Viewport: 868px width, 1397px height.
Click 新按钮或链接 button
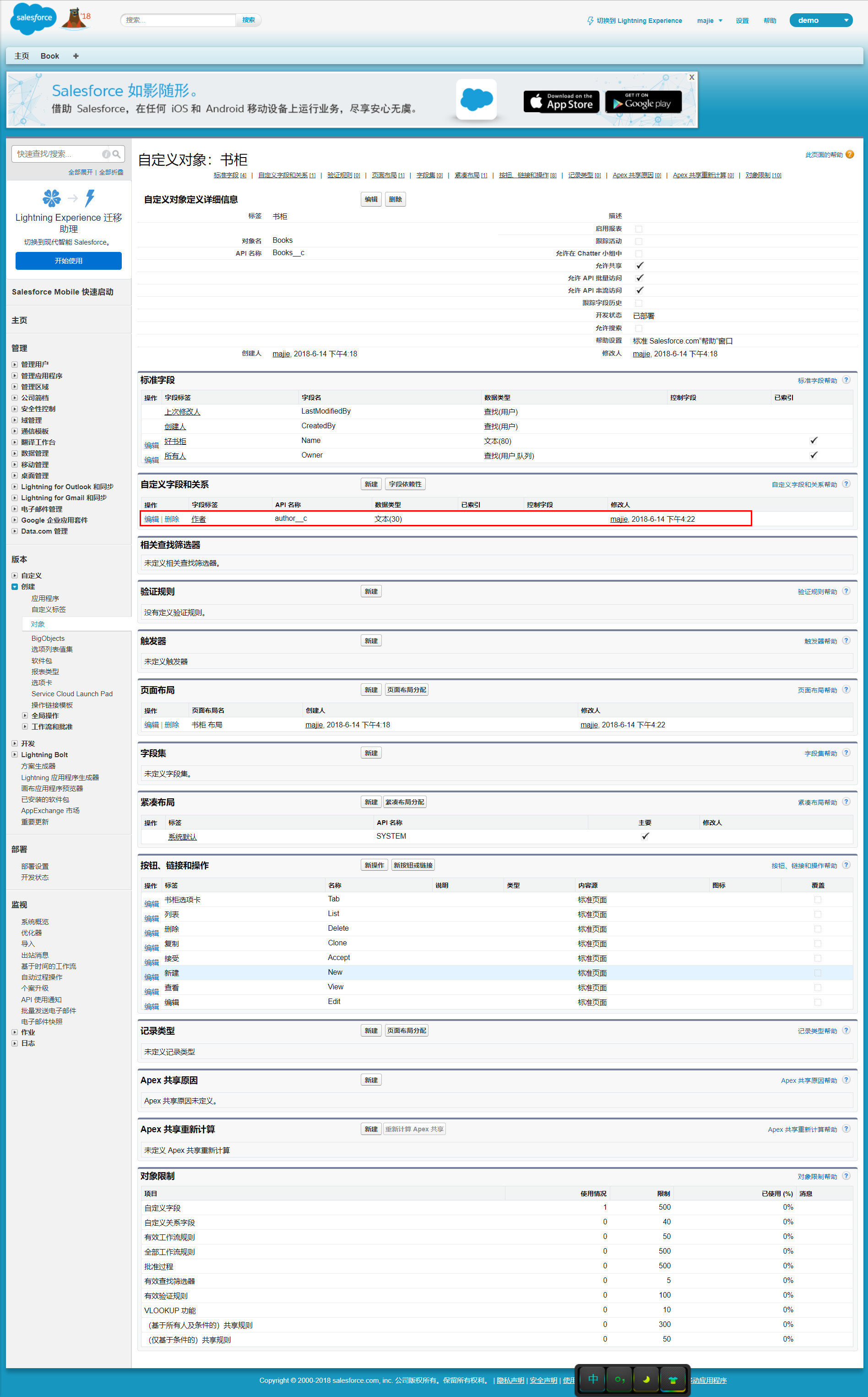(x=413, y=865)
